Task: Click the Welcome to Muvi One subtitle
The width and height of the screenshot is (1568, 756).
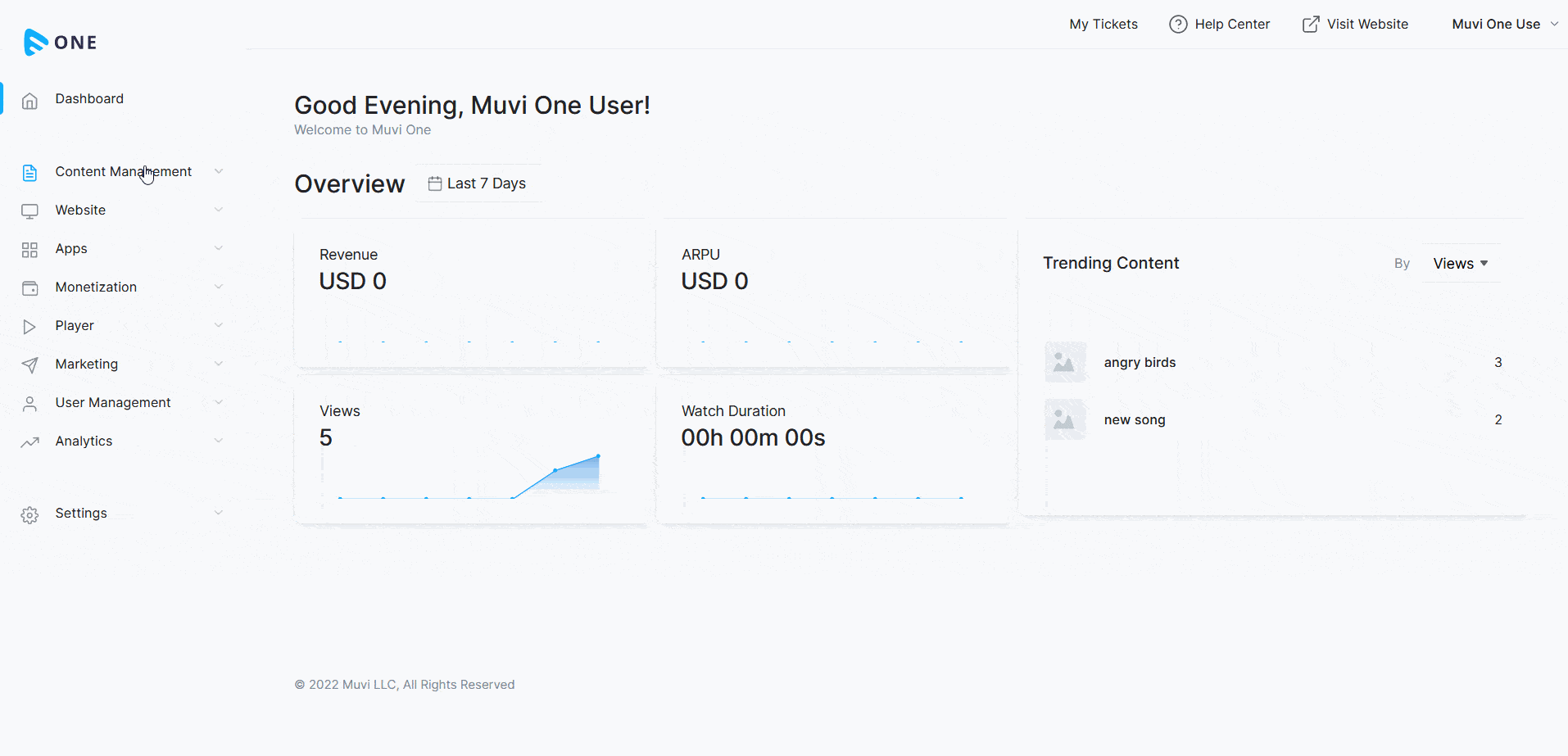Action: click(363, 129)
